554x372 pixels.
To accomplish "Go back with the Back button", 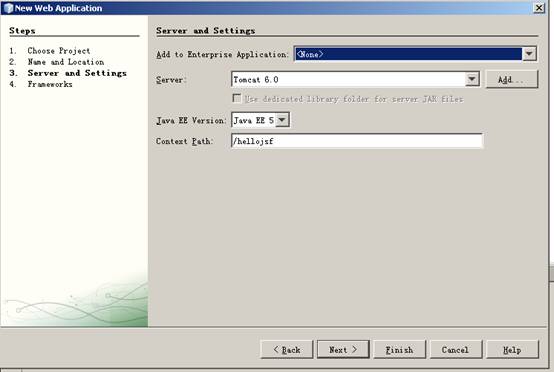I will click(287, 350).
